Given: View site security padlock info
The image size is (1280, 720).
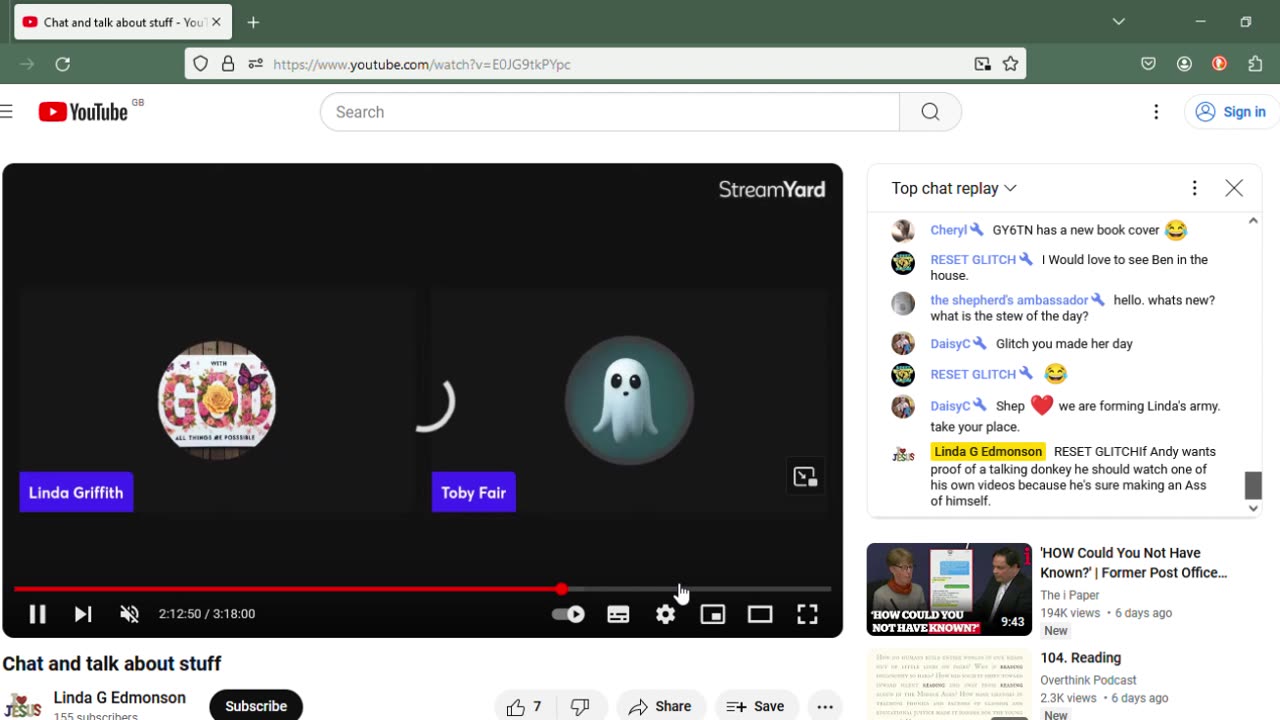Looking at the screenshot, I should (x=228, y=64).
